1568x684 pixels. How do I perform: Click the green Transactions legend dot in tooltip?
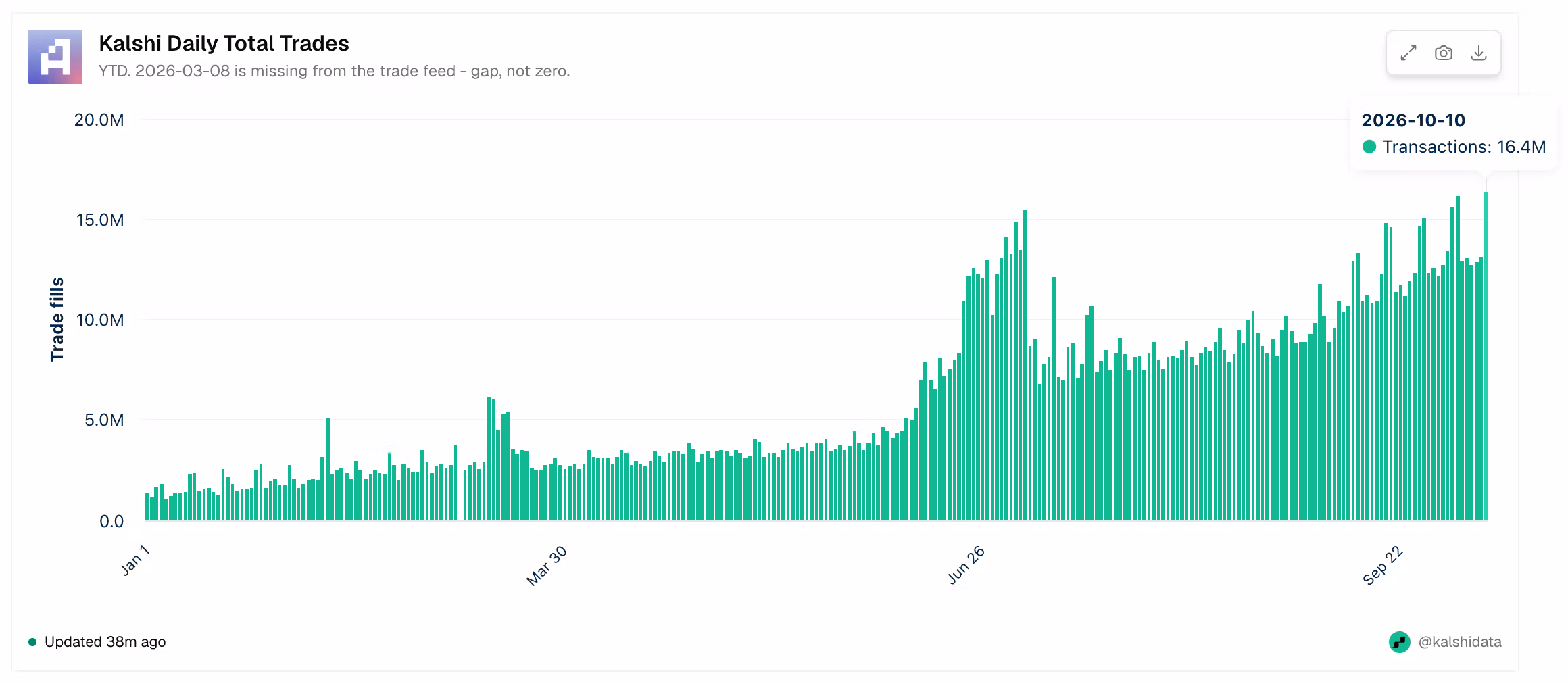point(1369,147)
